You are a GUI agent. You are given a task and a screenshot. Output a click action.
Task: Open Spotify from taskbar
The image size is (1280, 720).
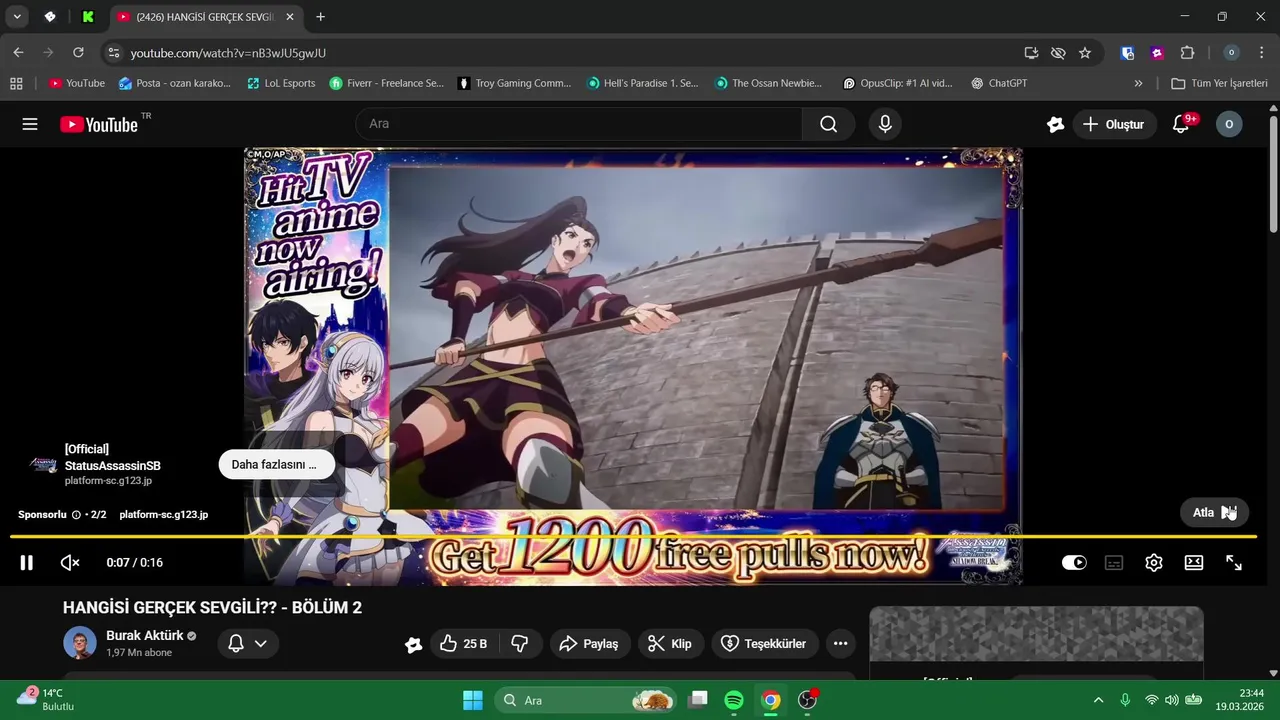click(x=734, y=700)
